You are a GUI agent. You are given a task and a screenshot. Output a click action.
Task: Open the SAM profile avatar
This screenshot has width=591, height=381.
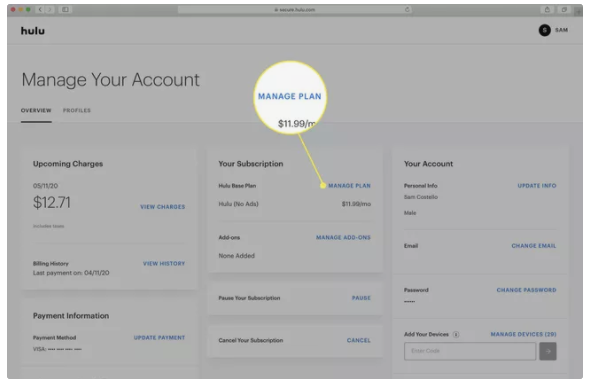point(544,30)
